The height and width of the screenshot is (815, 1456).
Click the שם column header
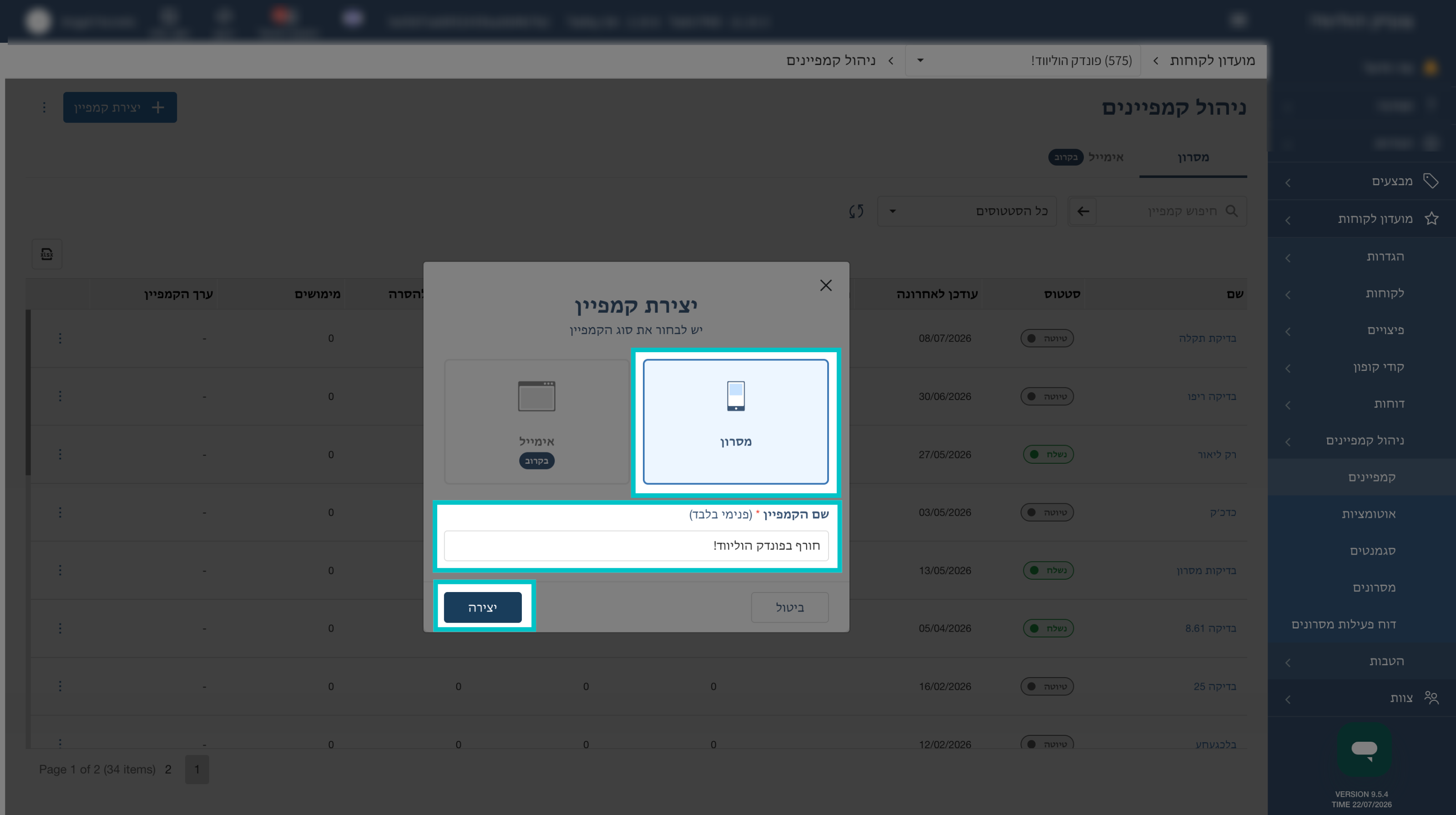(1235, 294)
